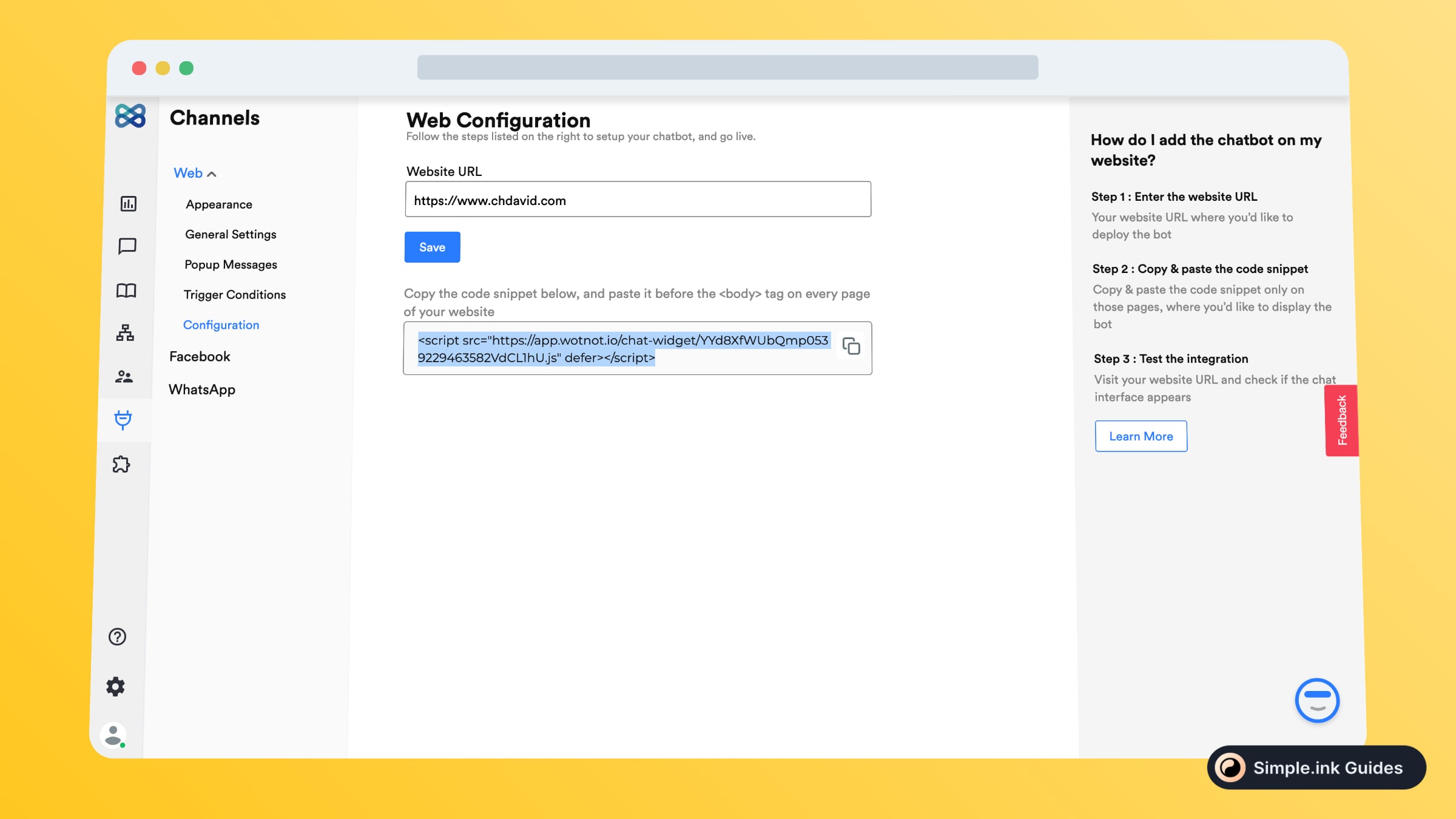Open the analytics dashboard sidebar icon
Viewport: 1456px width, 819px height.
pyautogui.click(x=128, y=203)
